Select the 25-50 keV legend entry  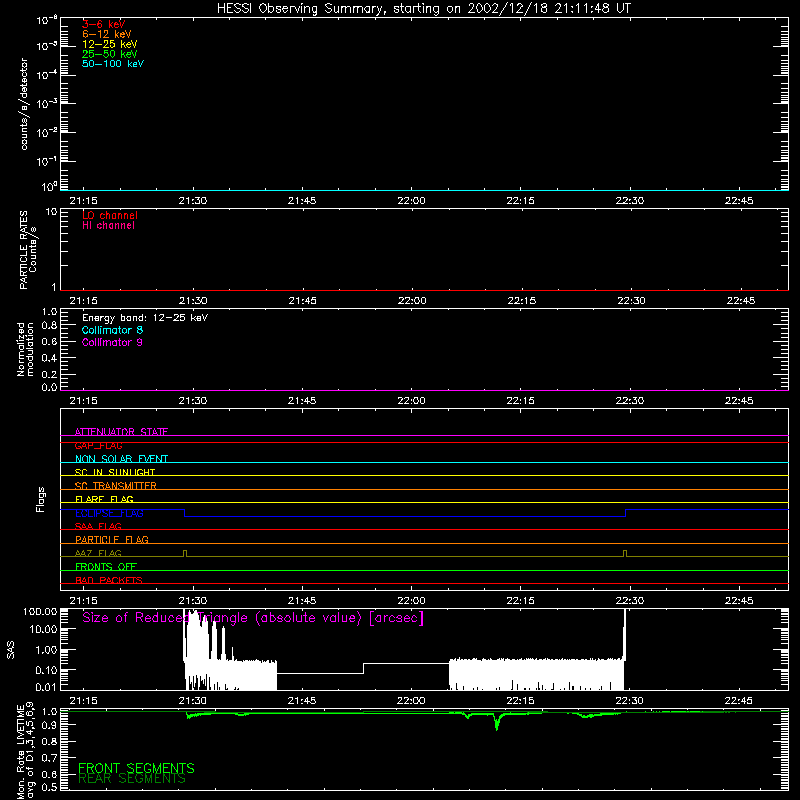110,54
